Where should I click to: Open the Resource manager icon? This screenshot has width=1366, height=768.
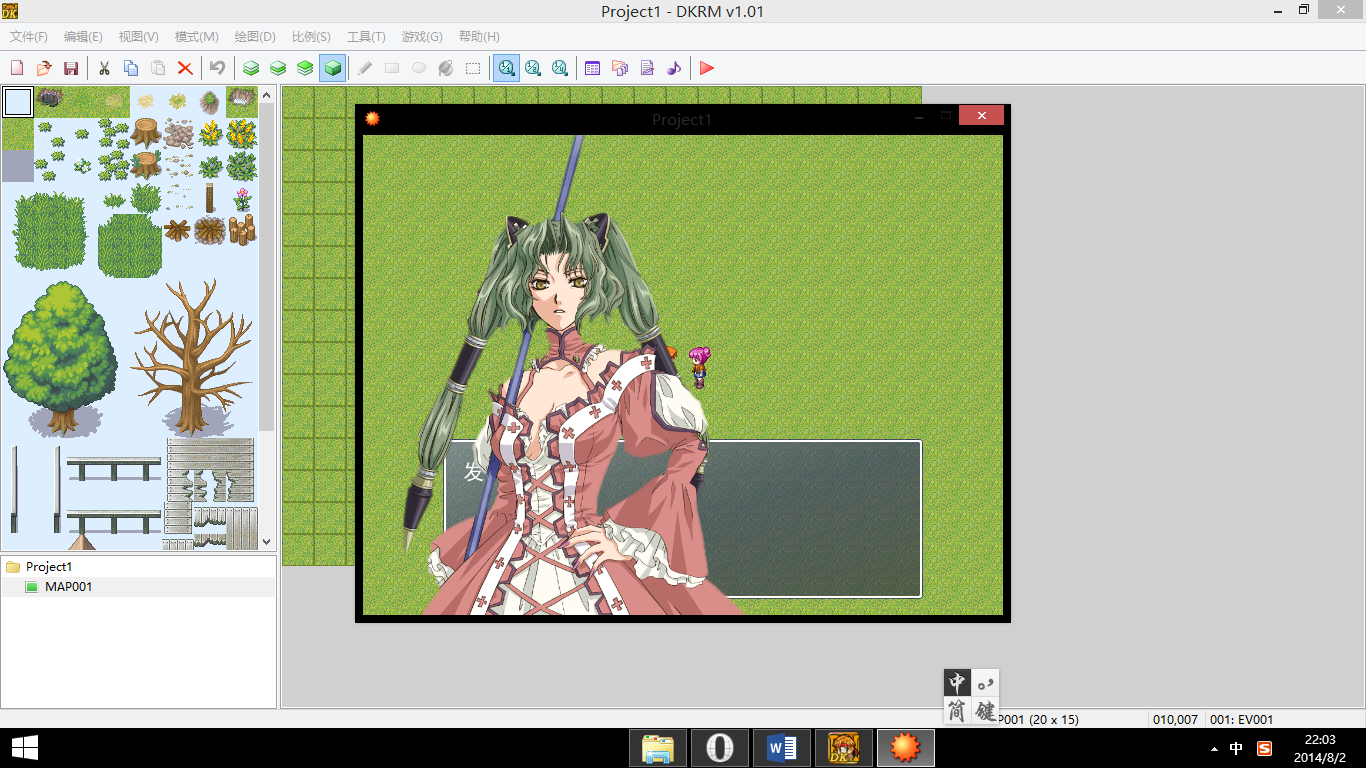[x=619, y=68]
